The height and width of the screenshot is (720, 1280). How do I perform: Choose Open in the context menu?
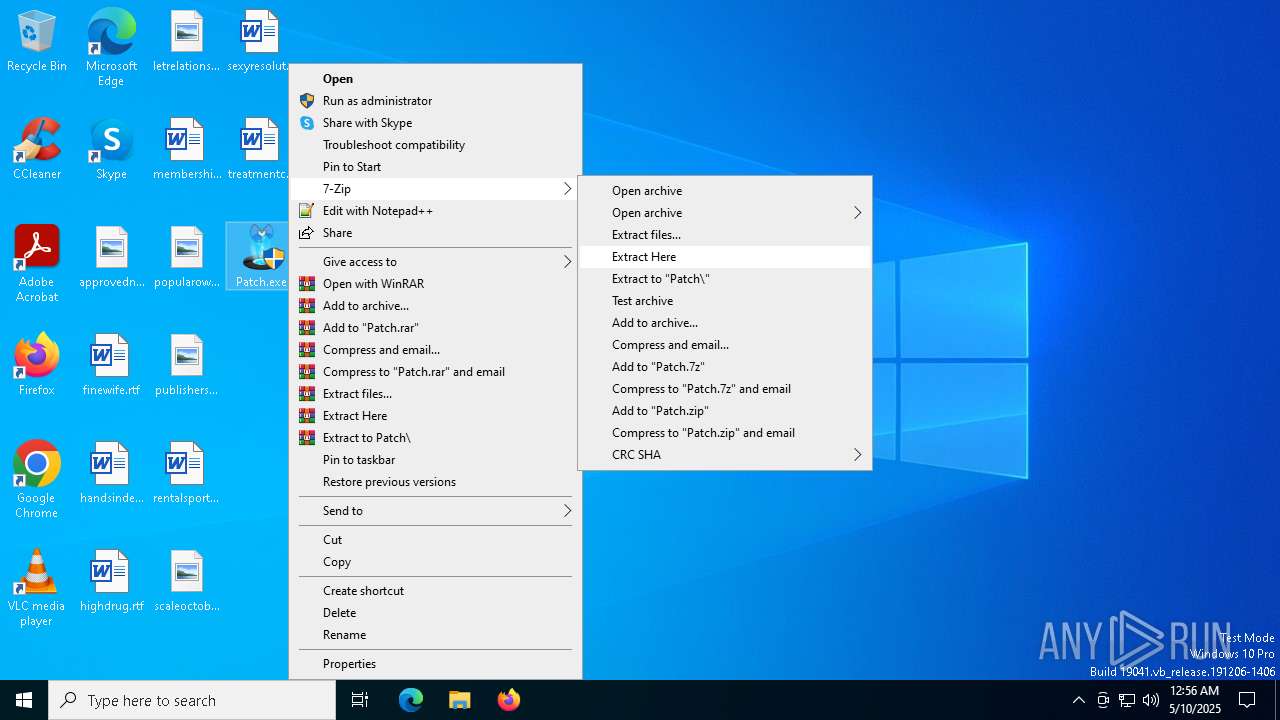(435, 79)
